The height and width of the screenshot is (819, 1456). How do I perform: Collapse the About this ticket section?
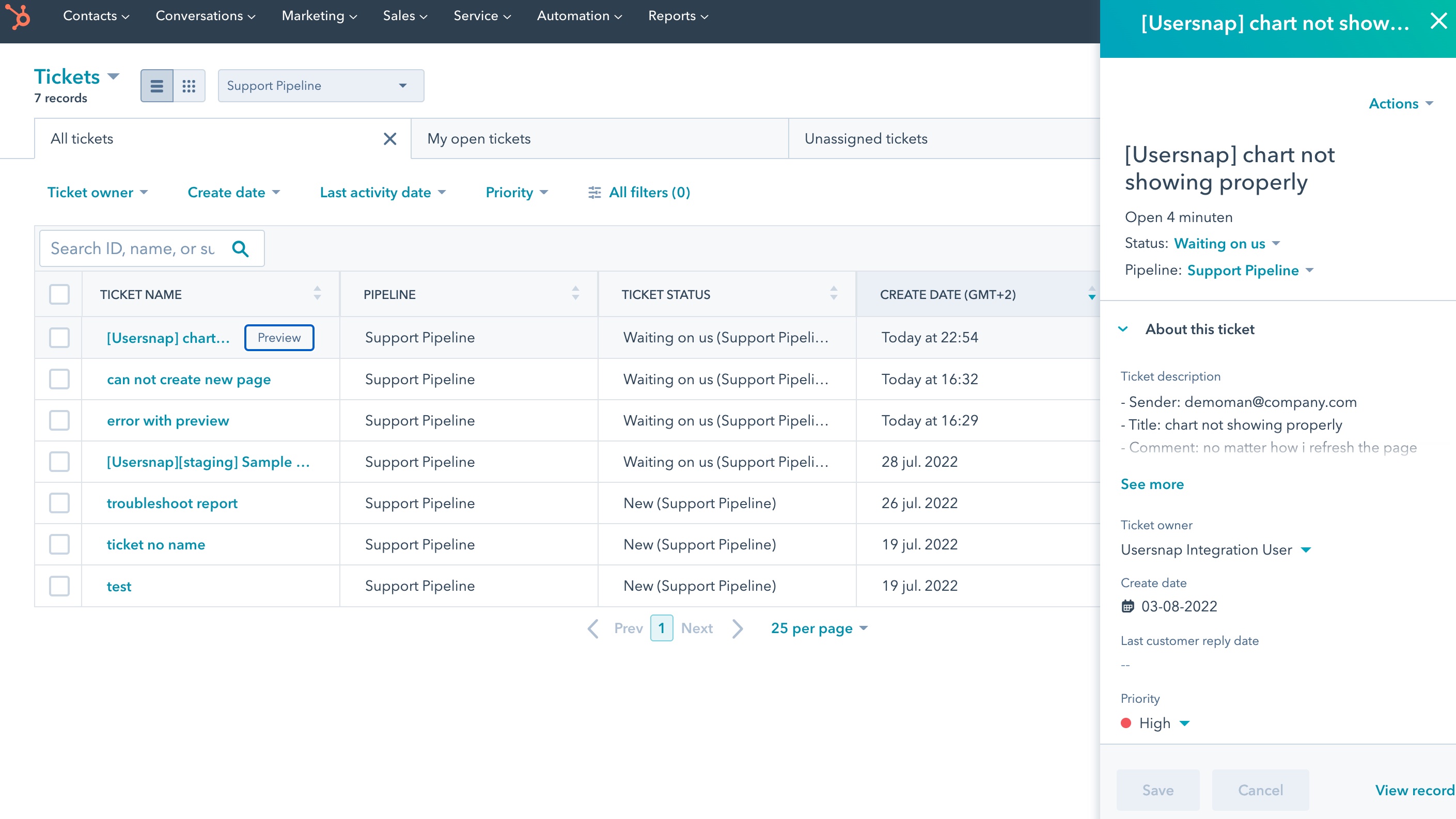coord(1123,329)
